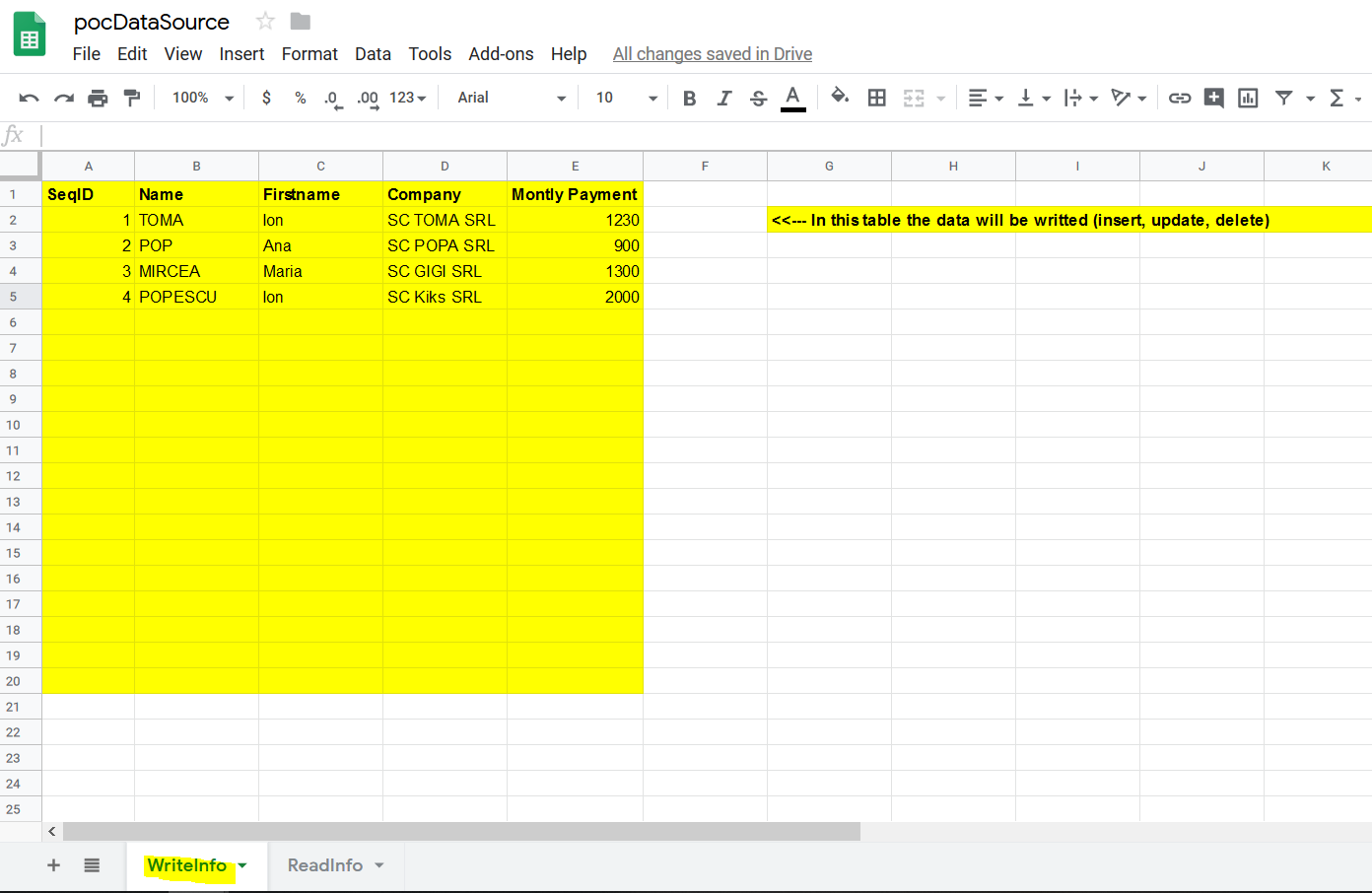Add a comment using the toolbar icon

click(1213, 98)
